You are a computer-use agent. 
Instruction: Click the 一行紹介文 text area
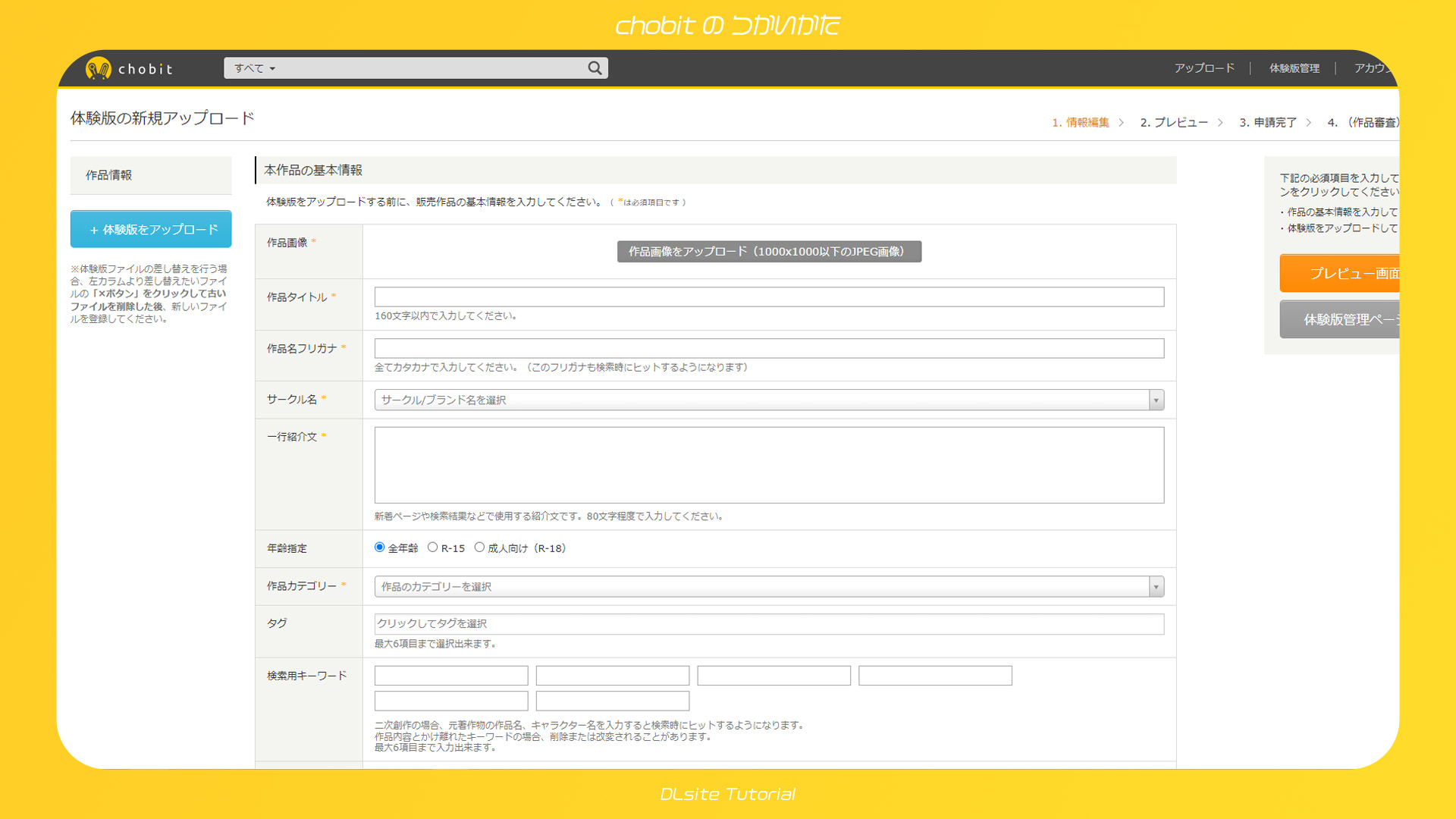coord(769,465)
